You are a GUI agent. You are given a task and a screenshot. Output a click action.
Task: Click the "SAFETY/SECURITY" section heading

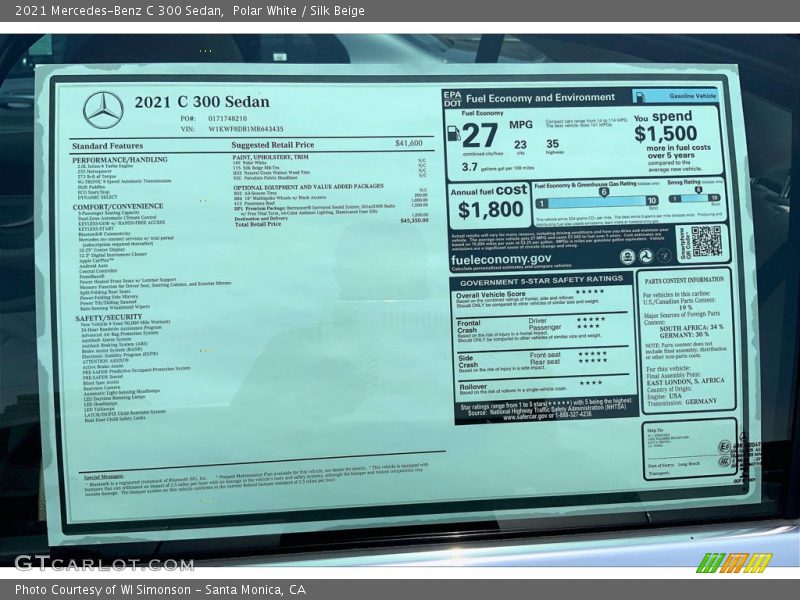(x=109, y=318)
